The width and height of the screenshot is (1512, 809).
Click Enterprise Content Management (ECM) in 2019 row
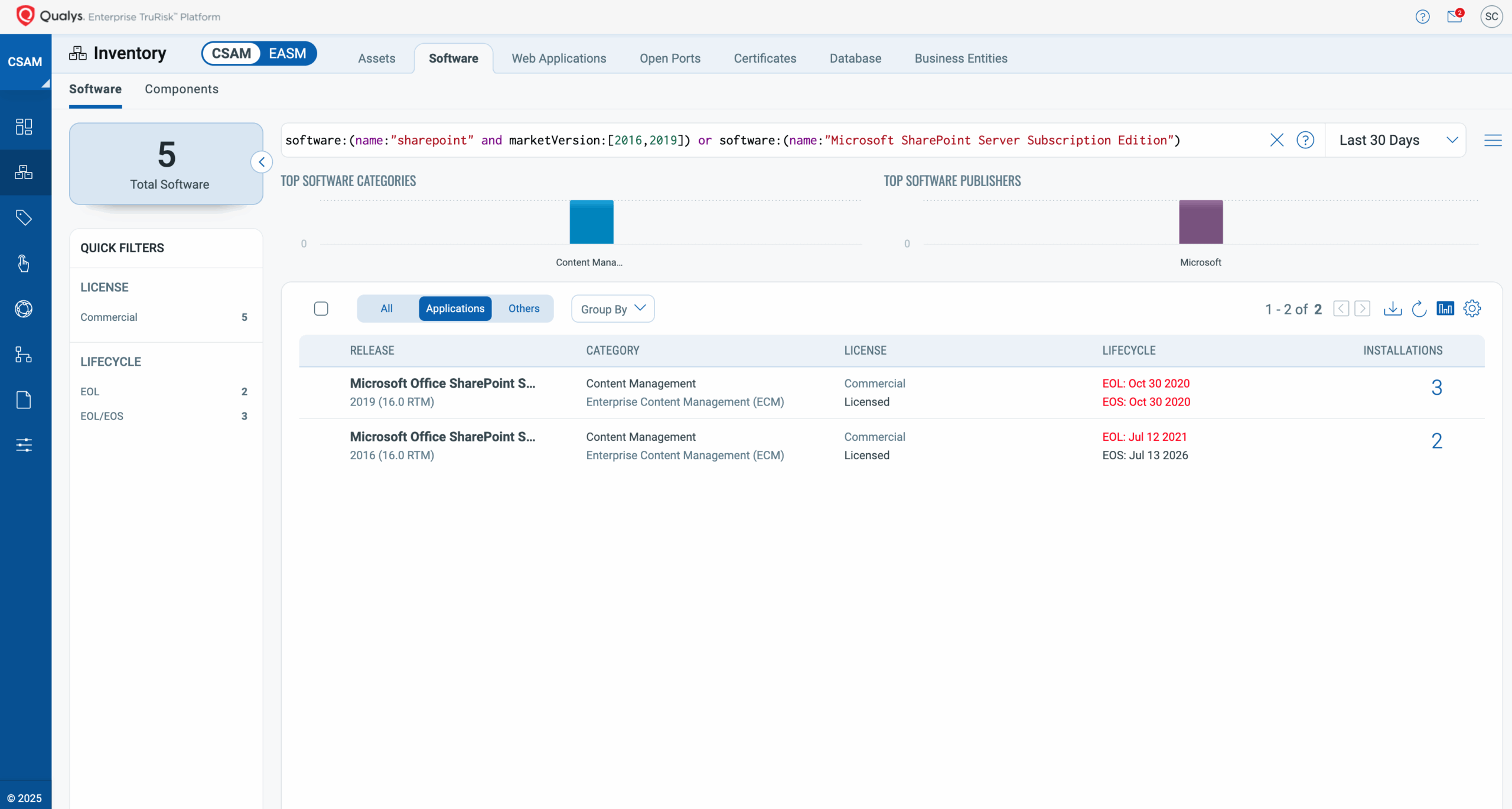click(685, 402)
